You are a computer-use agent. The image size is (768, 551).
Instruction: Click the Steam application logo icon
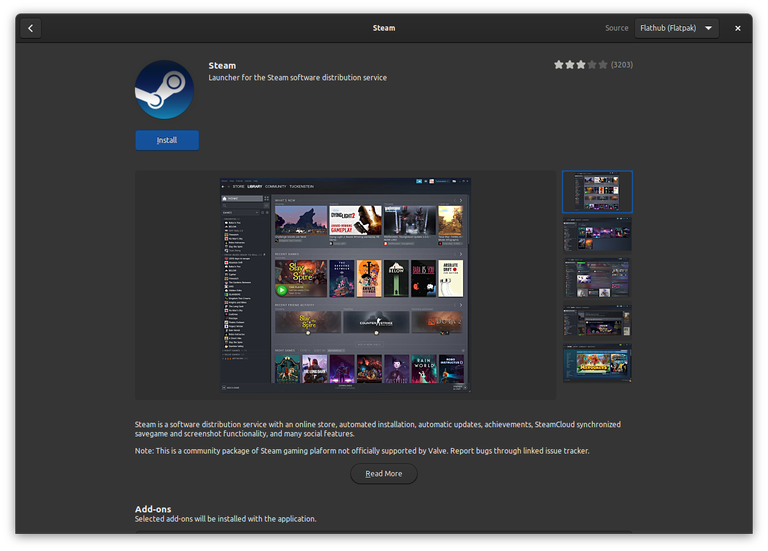[165, 90]
